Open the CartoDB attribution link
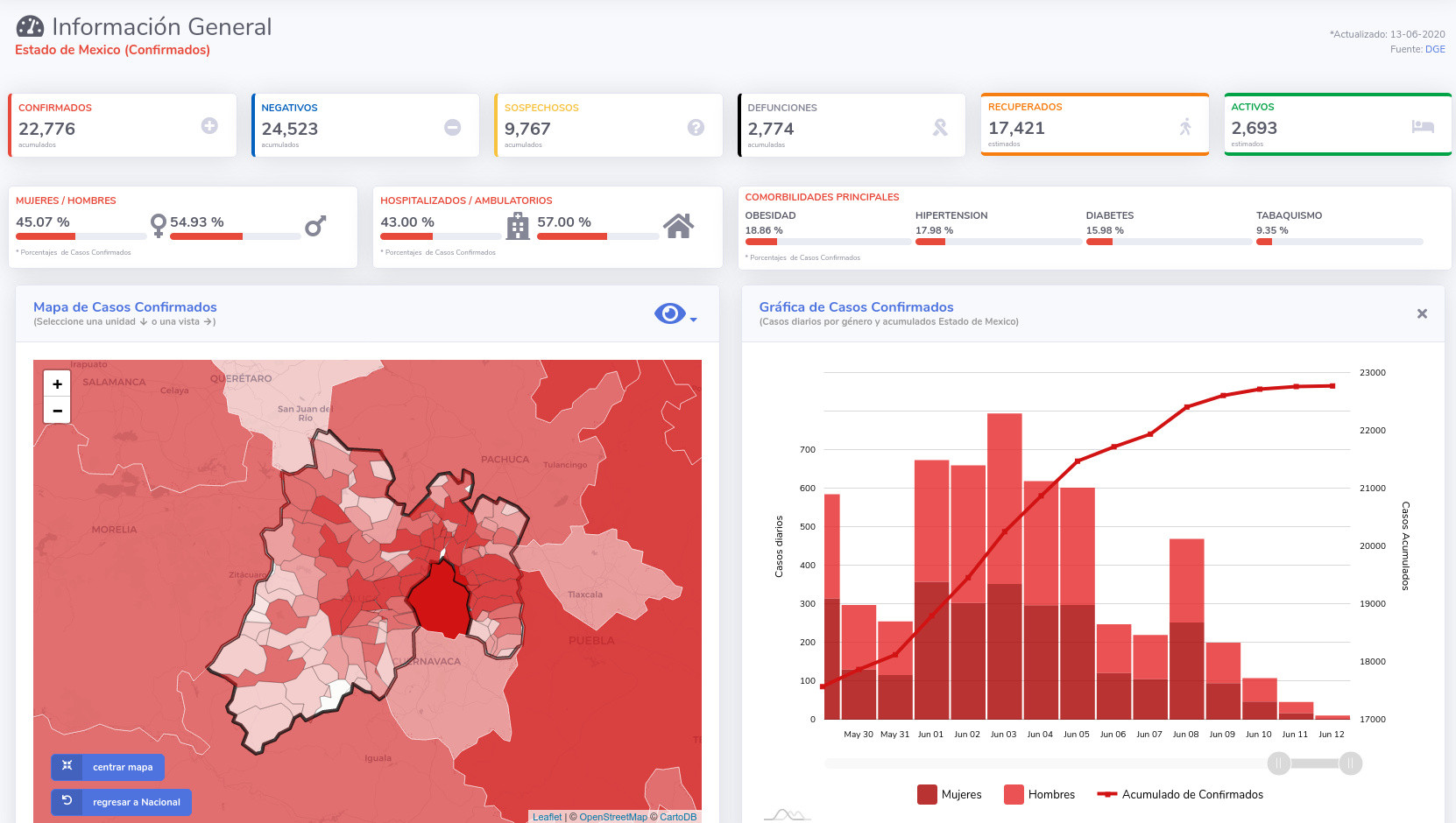Image resolution: width=1456 pixels, height=823 pixels. 678,817
